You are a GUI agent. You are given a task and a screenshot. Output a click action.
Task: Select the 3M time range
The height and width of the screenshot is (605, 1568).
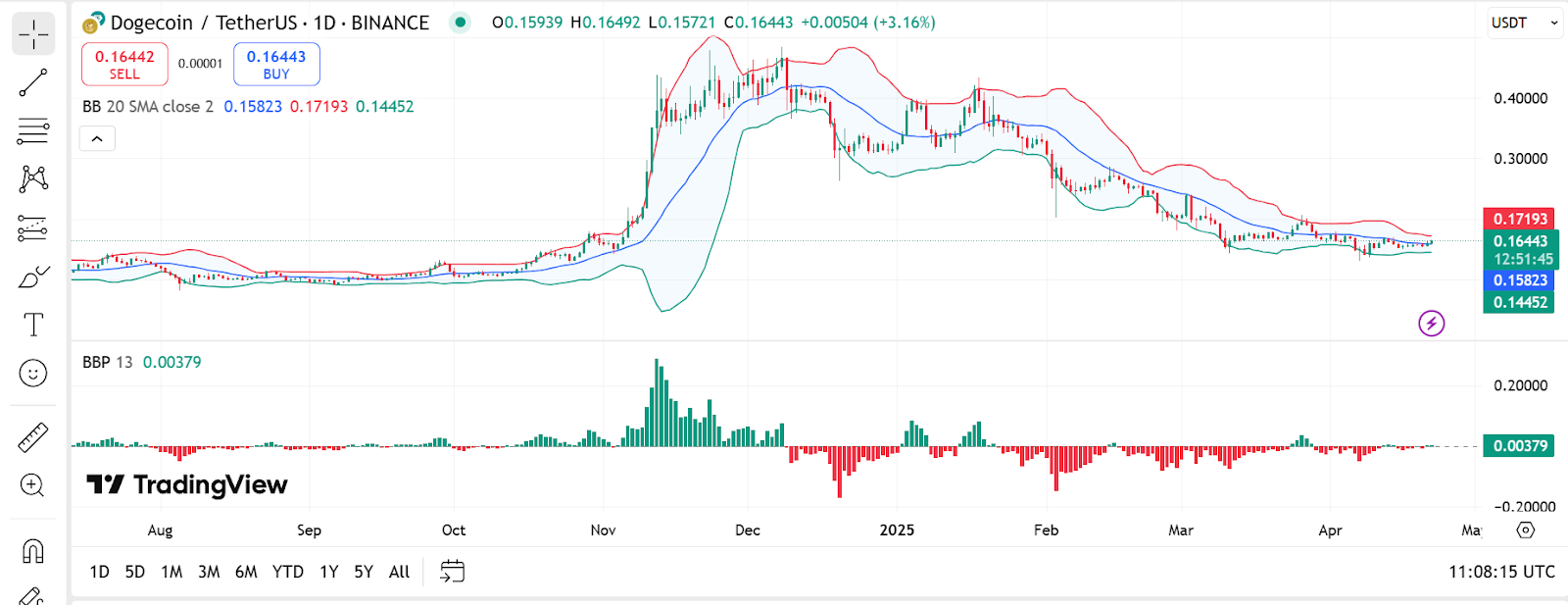point(209,572)
